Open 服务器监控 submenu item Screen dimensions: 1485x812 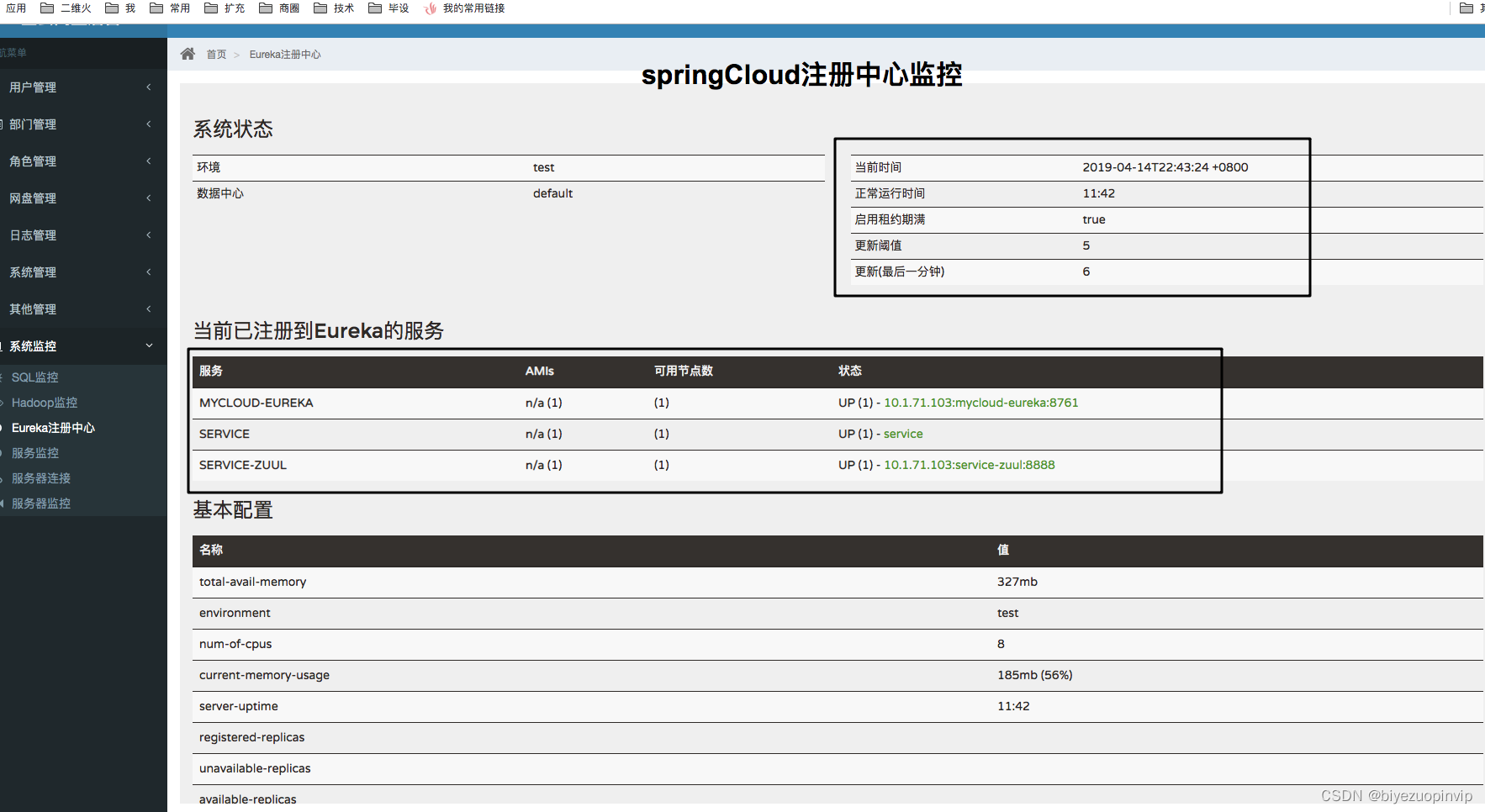[x=41, y=504]
